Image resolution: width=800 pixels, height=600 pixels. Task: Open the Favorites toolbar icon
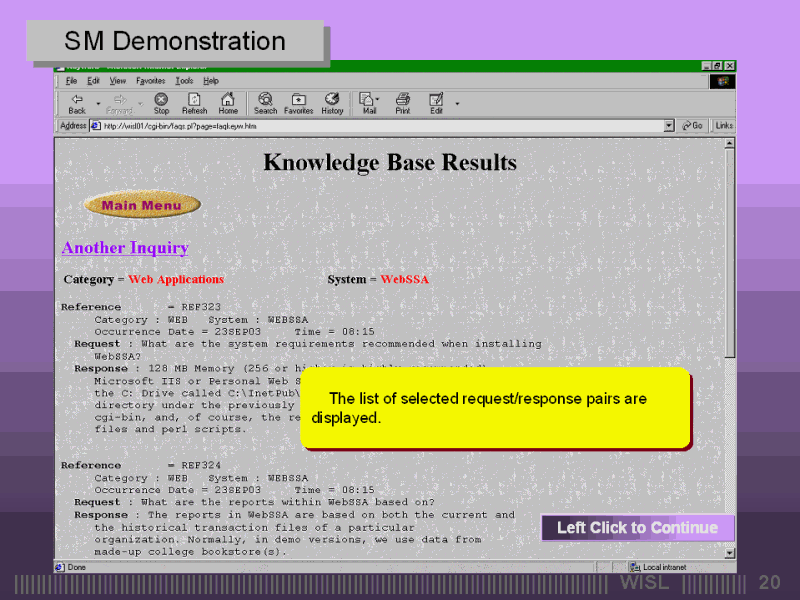(298, 100)
